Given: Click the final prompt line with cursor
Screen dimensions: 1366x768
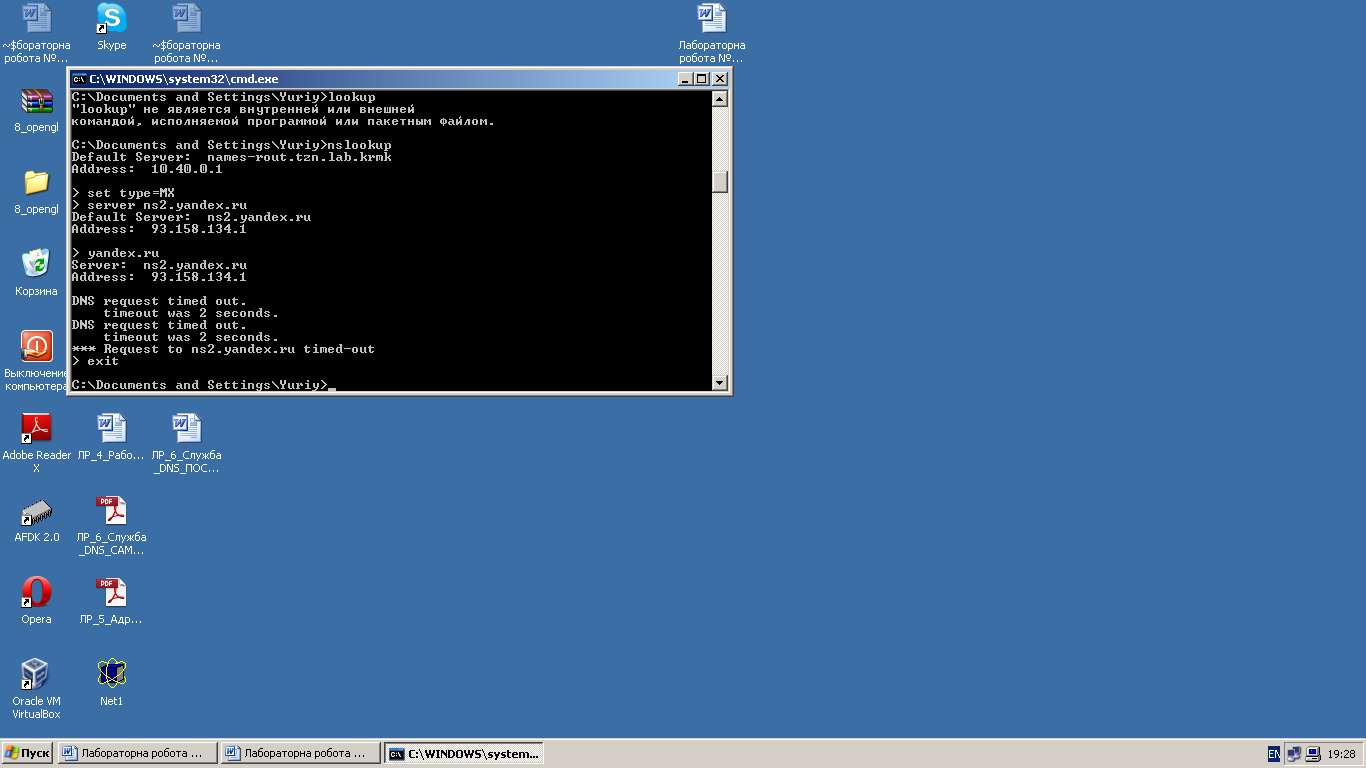Looking at the screenshot, I should click(204, 385).
